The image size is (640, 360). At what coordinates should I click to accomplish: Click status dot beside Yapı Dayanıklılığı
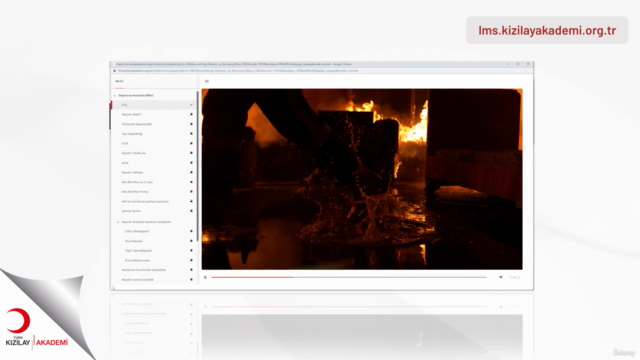[x=191, y=133]
